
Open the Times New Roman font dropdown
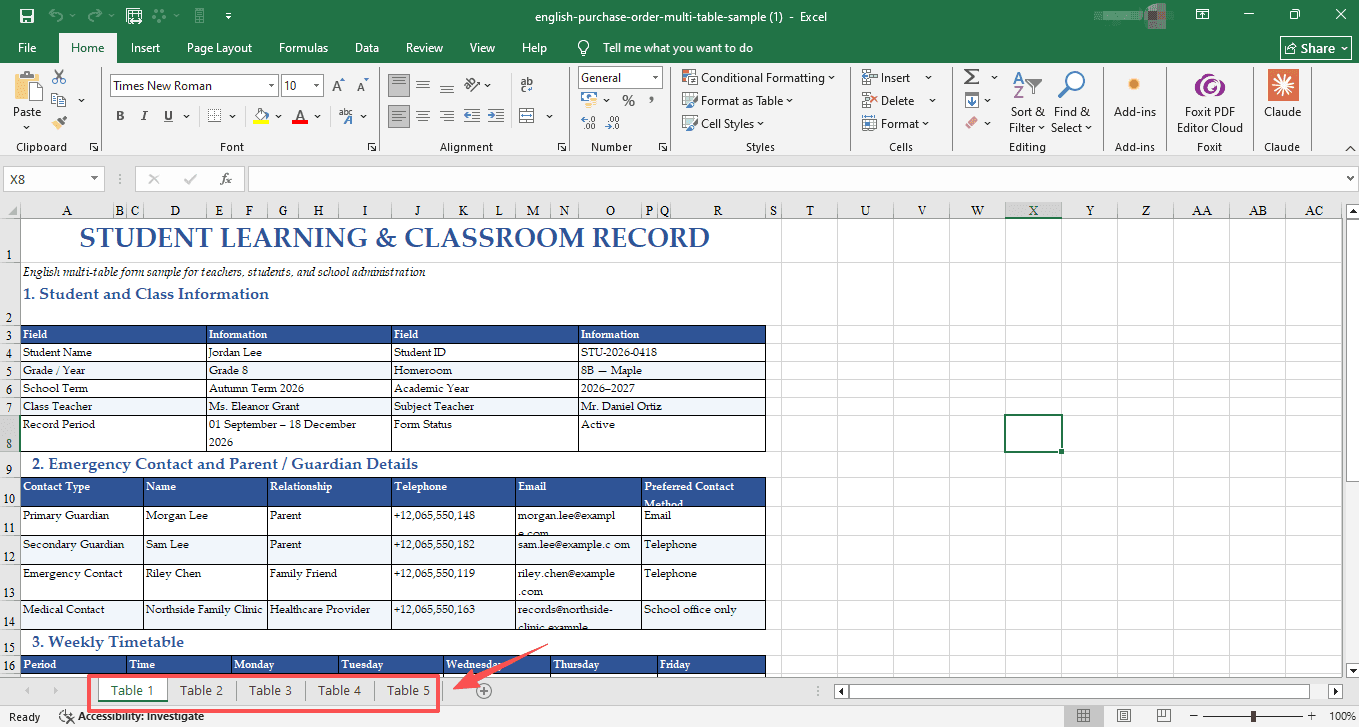(x=270, y=86)
